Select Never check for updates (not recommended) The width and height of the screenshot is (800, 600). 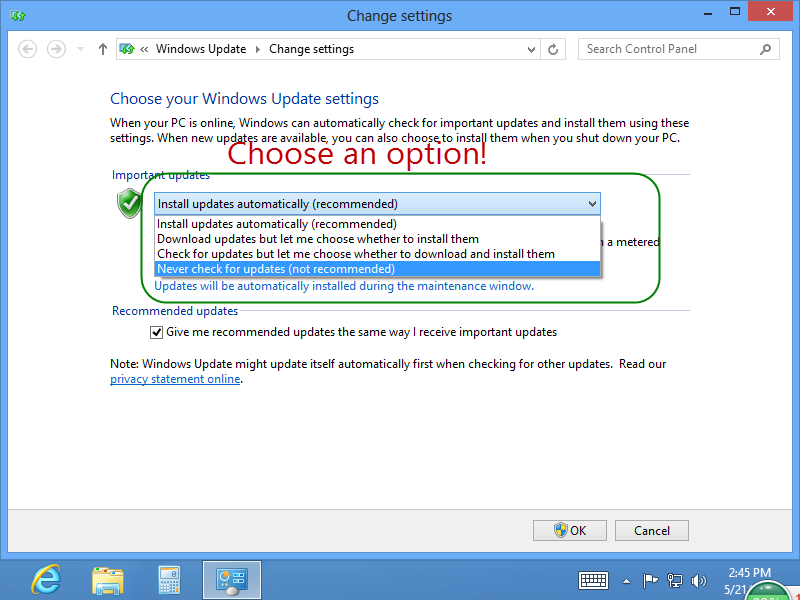(378, 269)
